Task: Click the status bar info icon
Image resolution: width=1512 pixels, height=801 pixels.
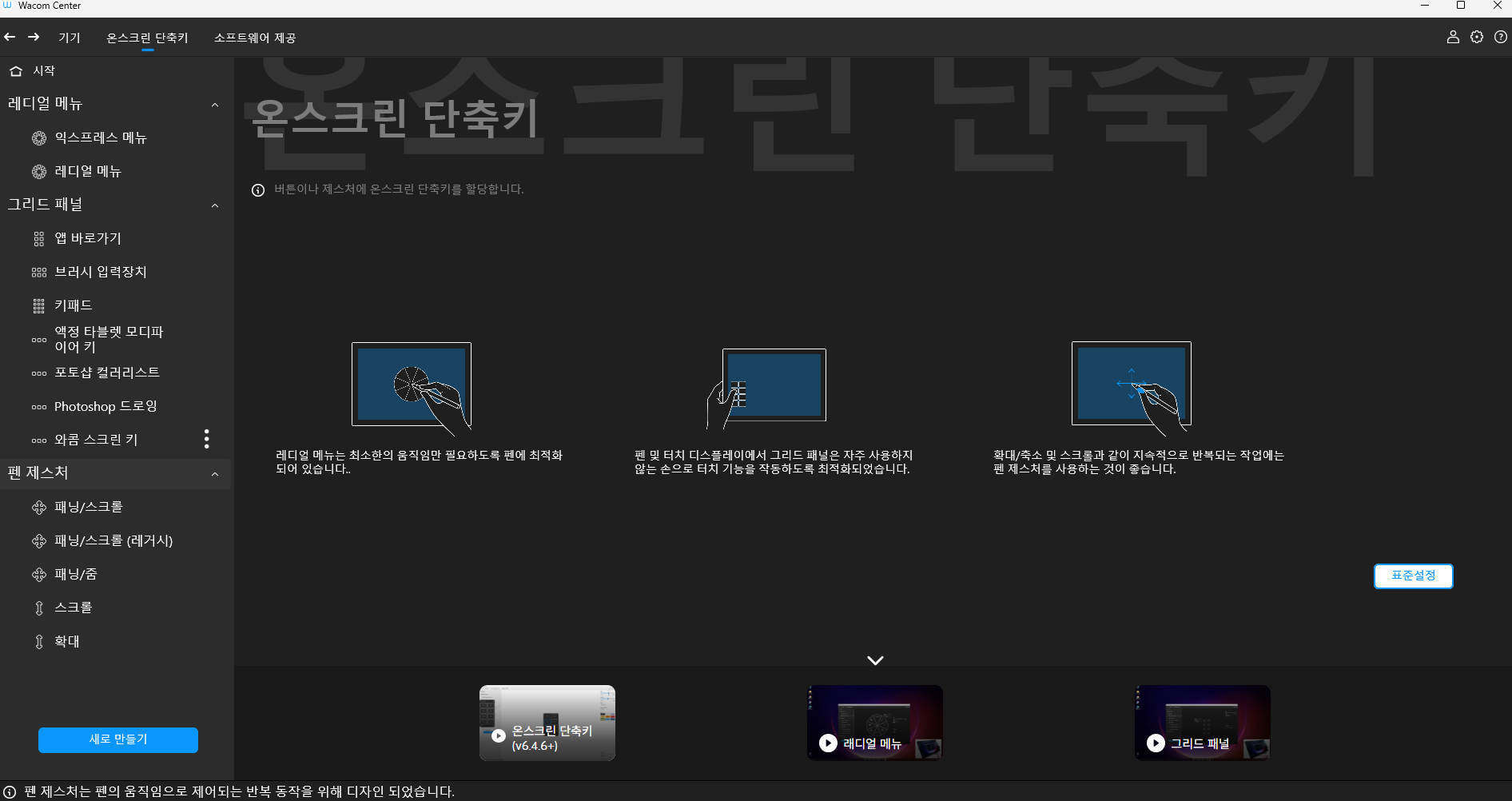Action: coord(10,792)
